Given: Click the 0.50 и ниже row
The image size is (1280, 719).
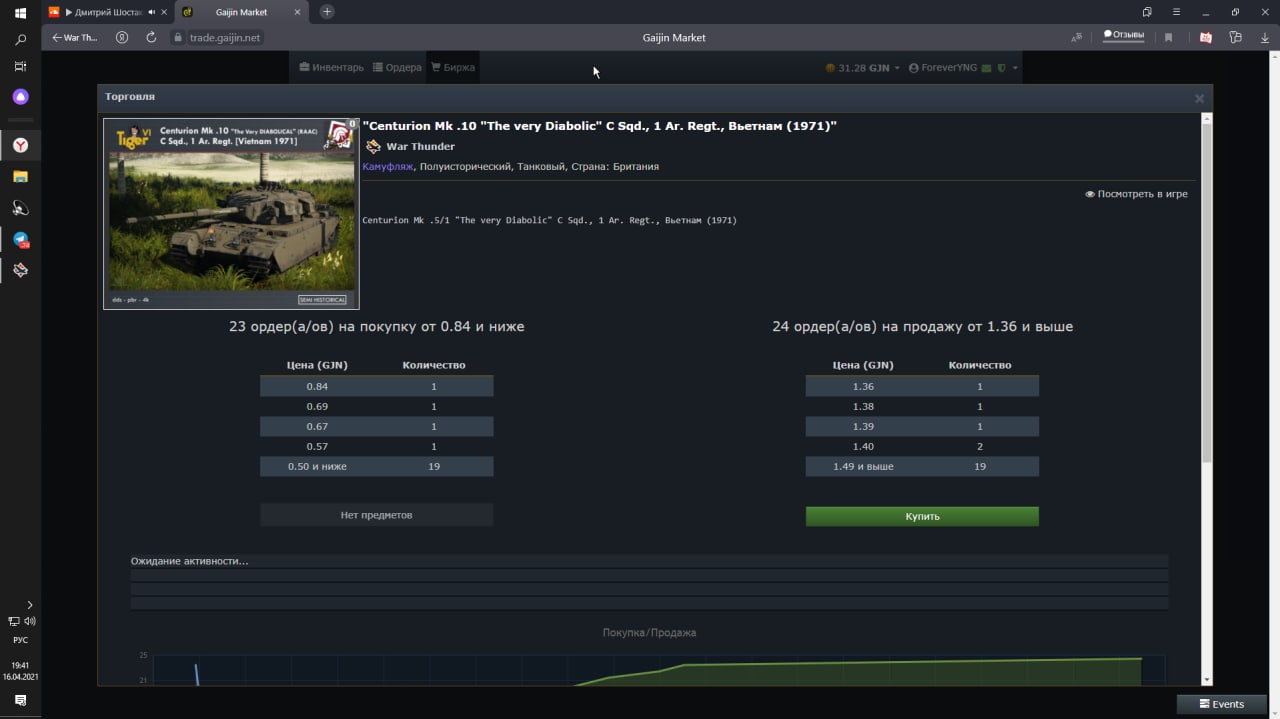Looking at the screenshot, I should (376, 466).
